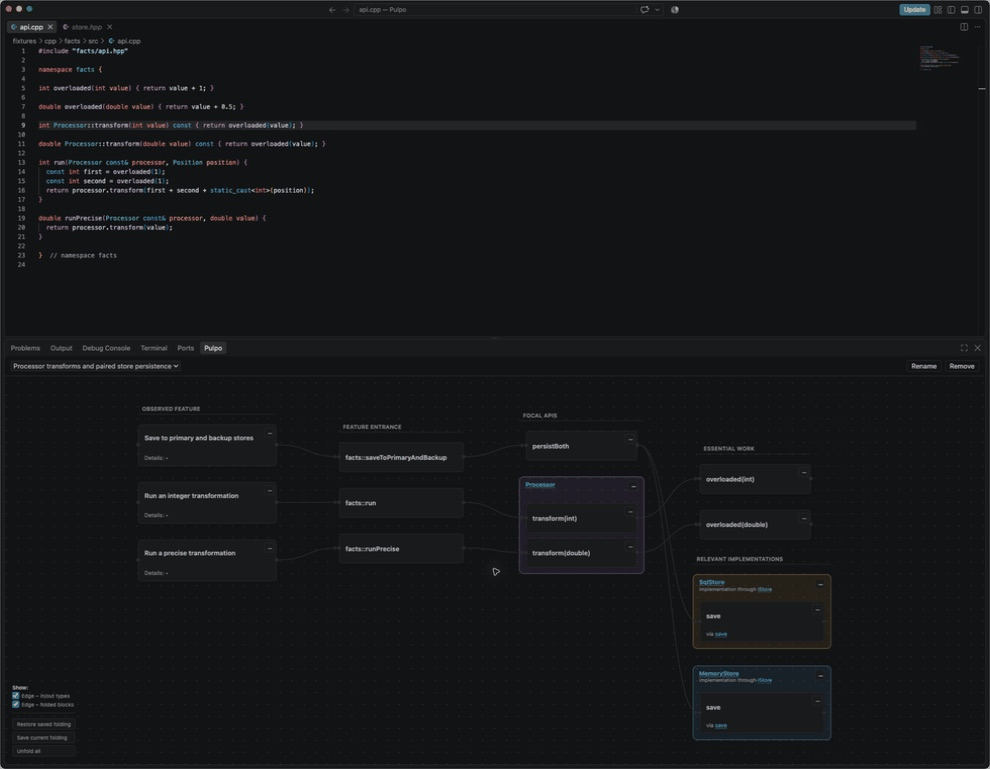This screenshot has height=769, width=990.
Task: Select the facts::saveToPrimaryAndBackup node
Action: [x=401, y=458]
